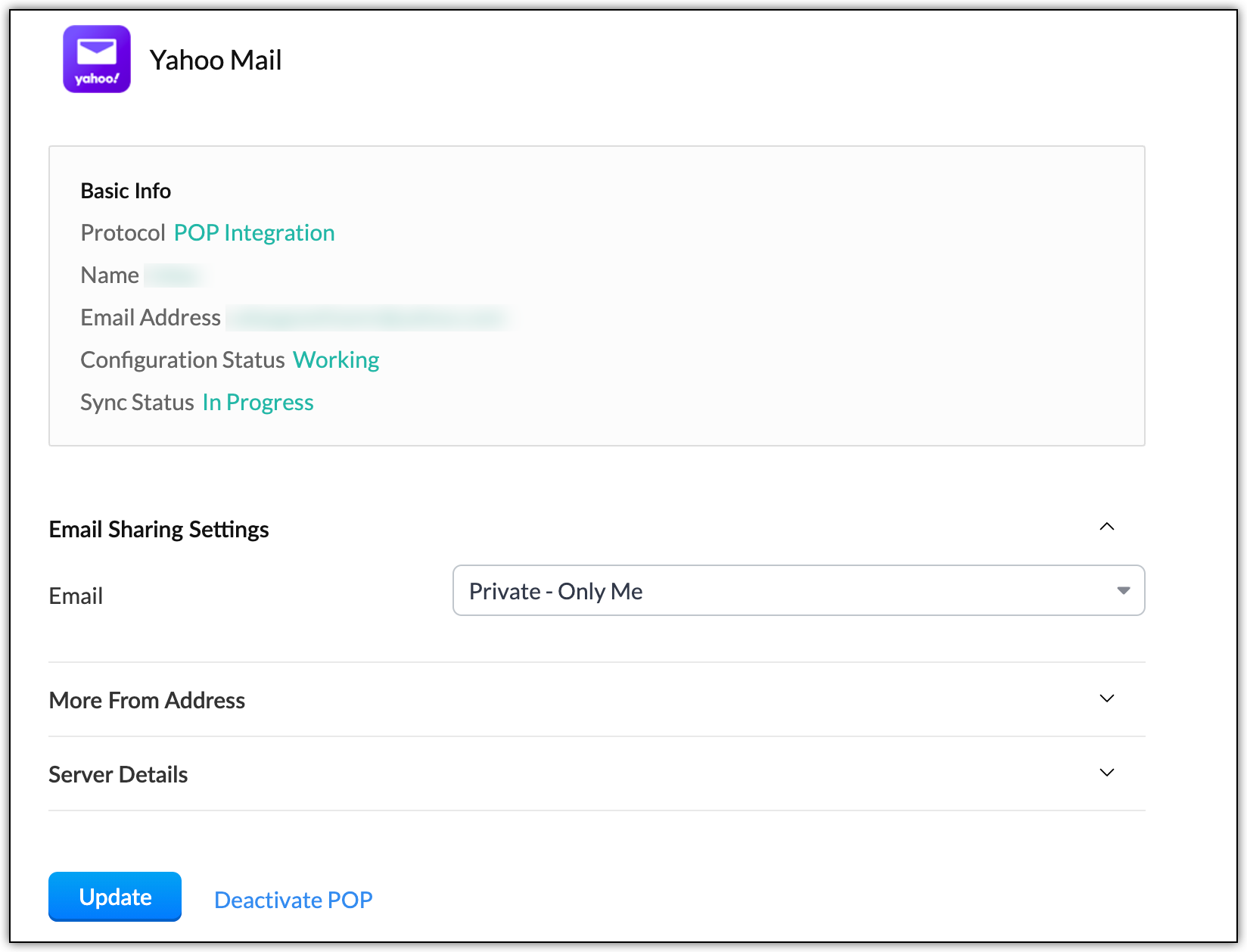Click the Server Details heading
1247x952 pixels.
(118, 775)
